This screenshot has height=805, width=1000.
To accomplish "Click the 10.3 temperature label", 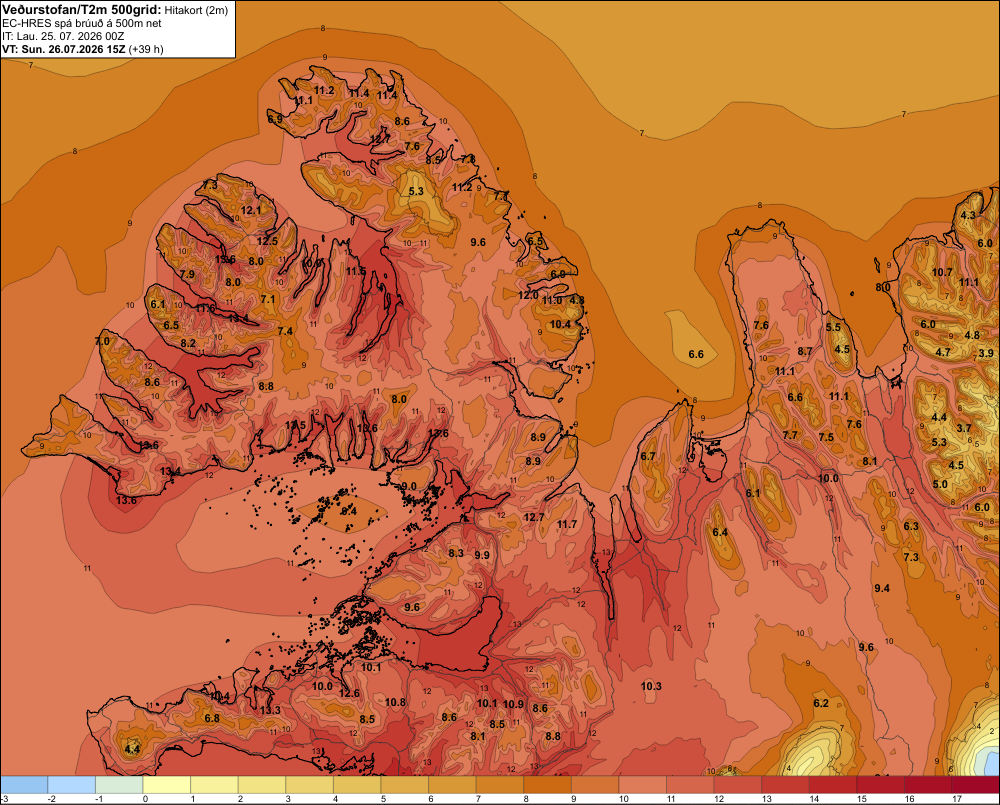I will coord(651,686).
